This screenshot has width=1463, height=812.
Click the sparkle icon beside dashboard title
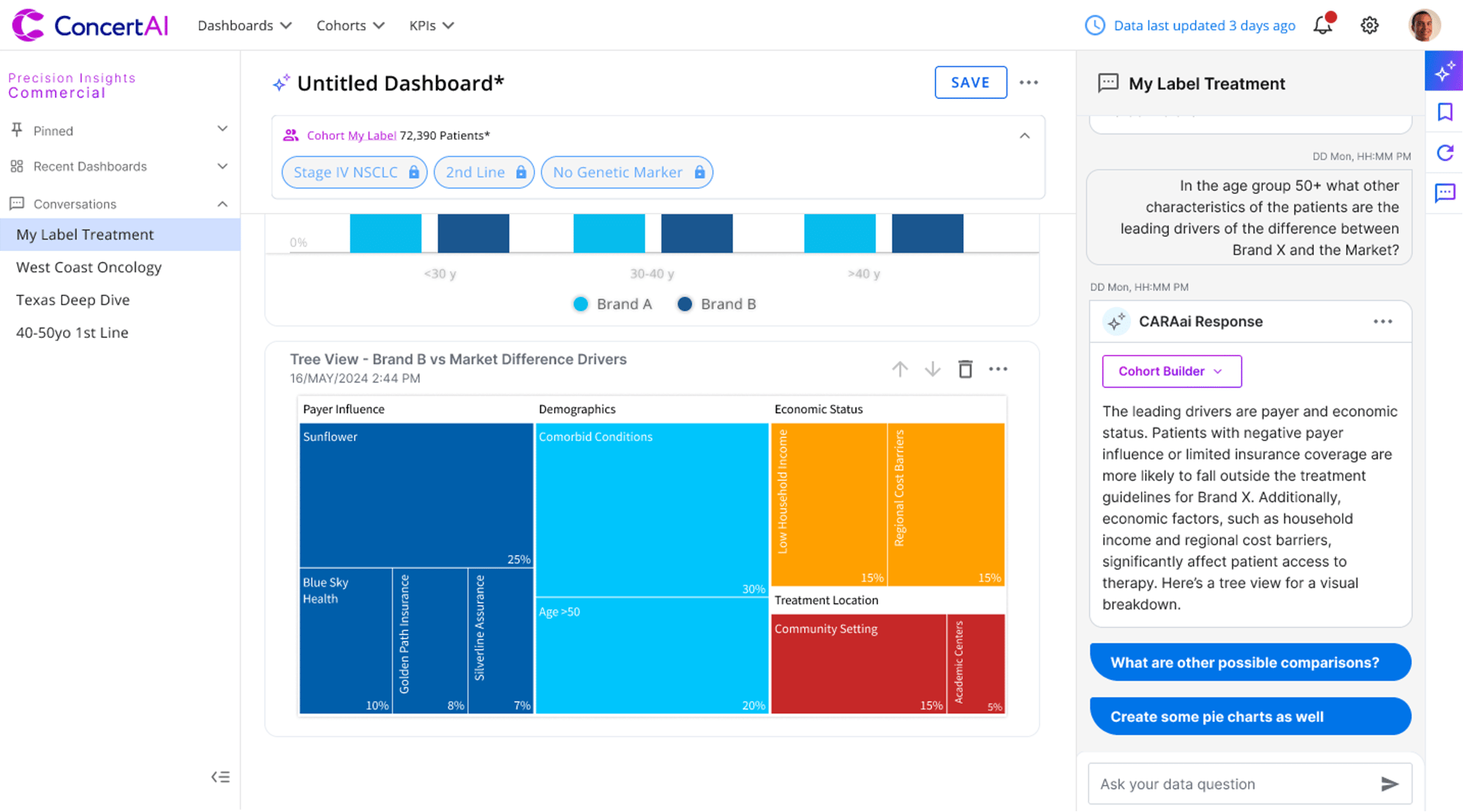click(x=281, y=83)
